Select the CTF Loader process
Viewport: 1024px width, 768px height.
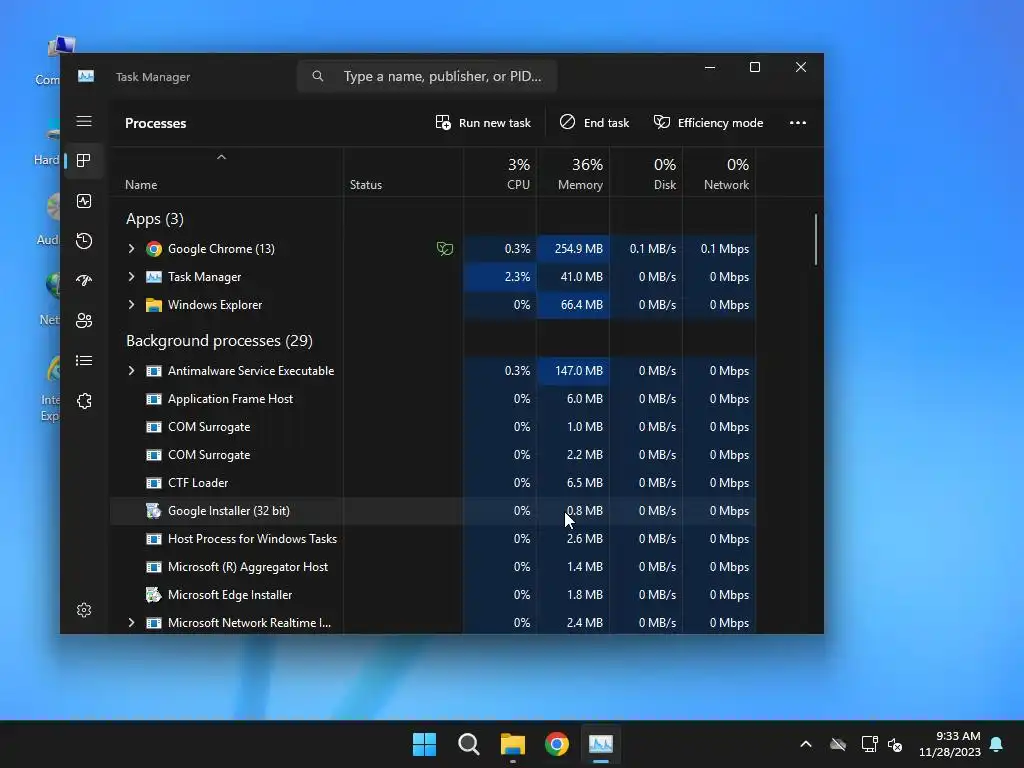(x=434, y=483)
